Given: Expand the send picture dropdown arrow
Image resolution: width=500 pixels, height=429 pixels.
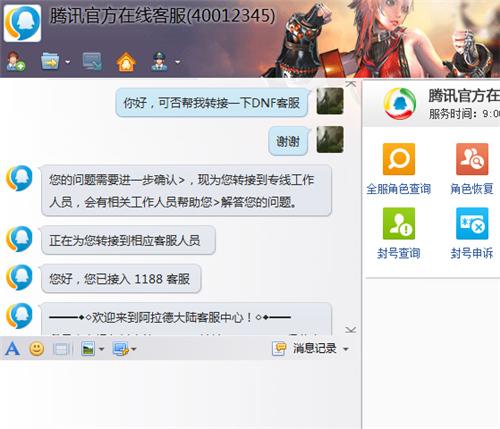Looking at the screenshot, I should click(101, 349).
